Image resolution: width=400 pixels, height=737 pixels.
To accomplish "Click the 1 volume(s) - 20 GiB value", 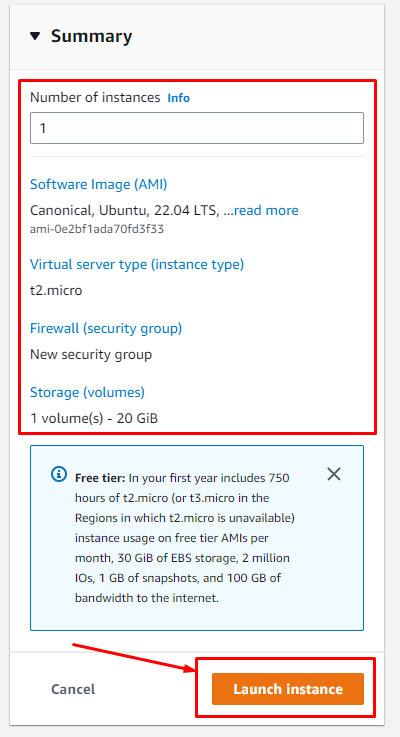I will tap(94, 418).
